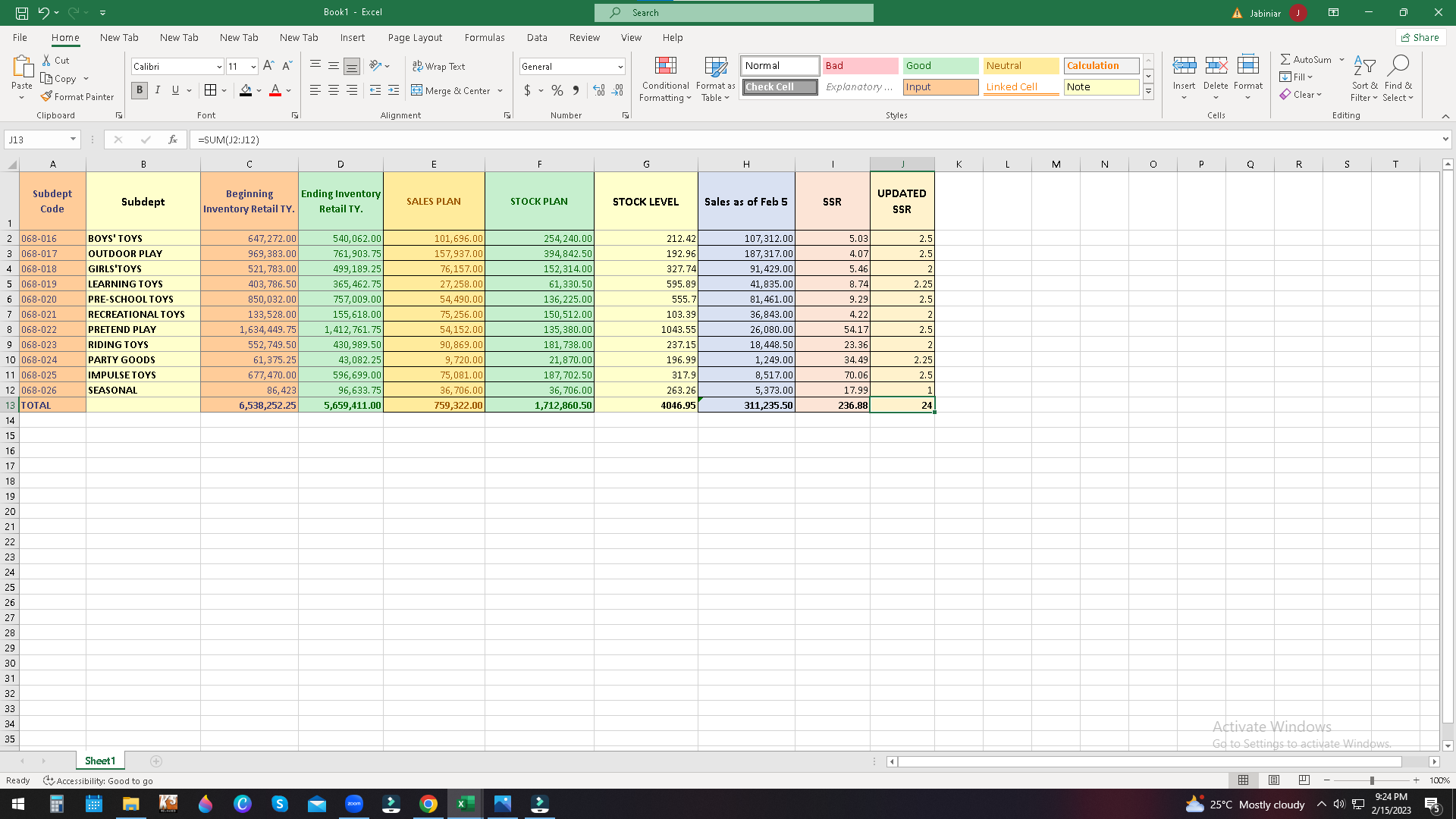Apply Percent Style format
The width and height of the screenshot is (1456, 819).
tap(557, 90)
